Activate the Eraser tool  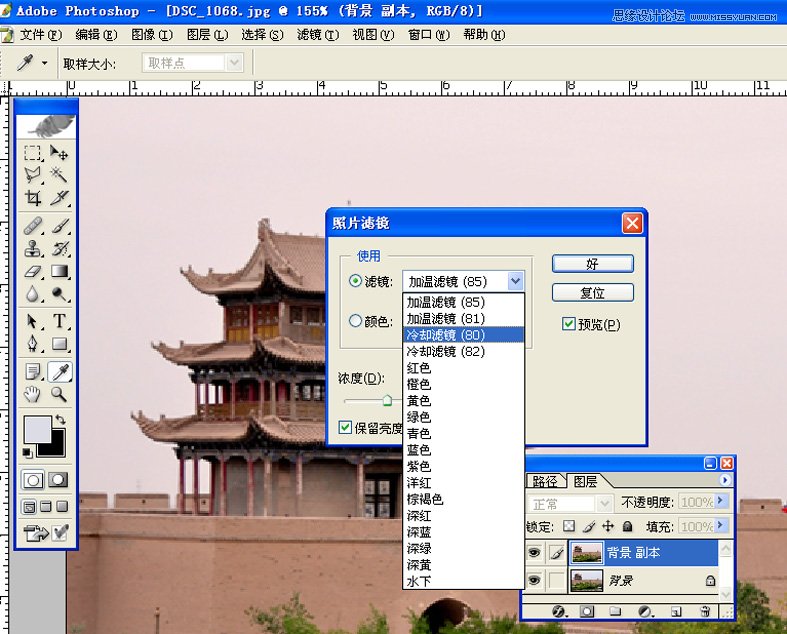click(x=33, y=272)
